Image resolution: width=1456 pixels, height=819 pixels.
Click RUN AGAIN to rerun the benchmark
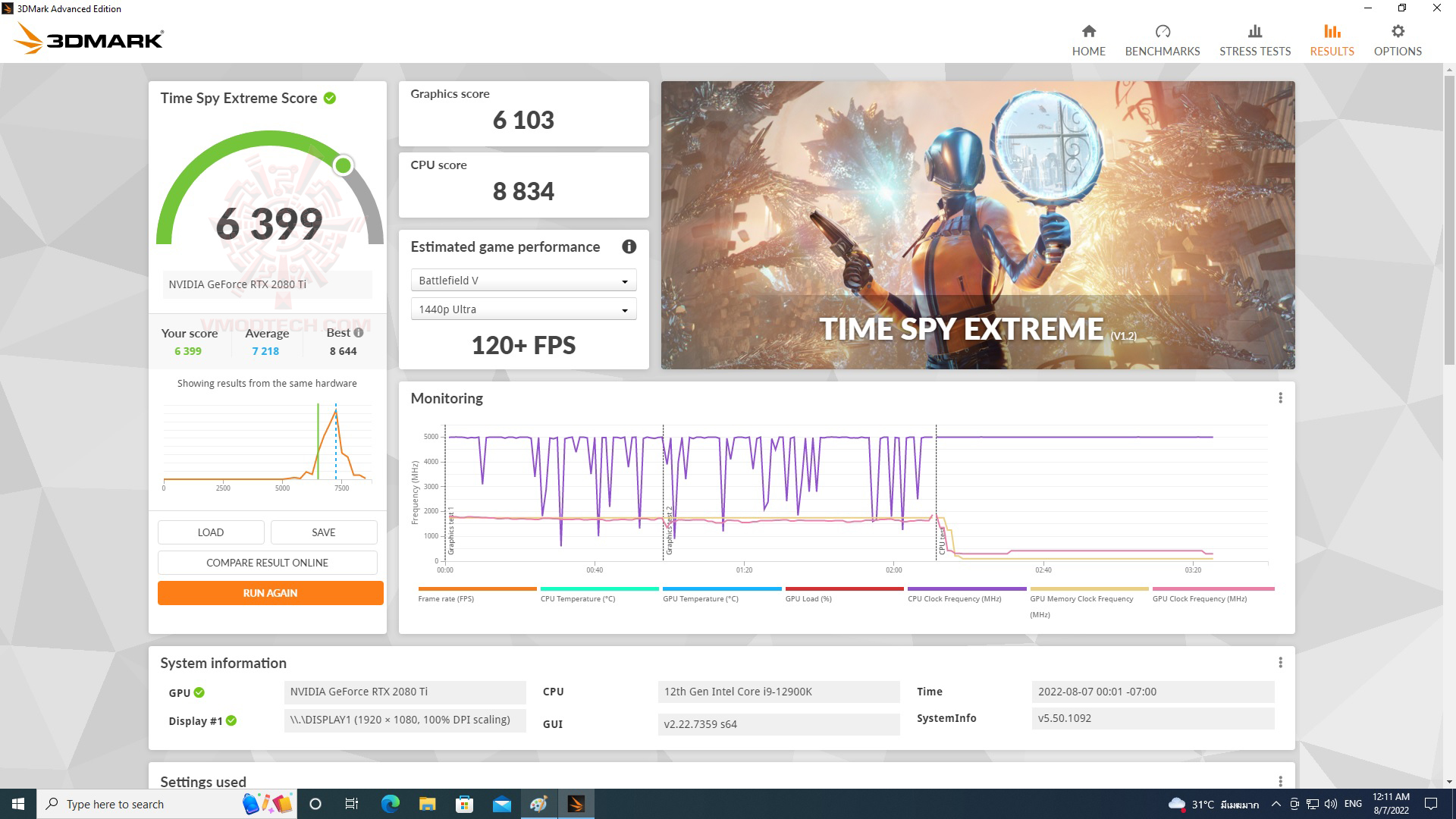[x=270, y=592]
